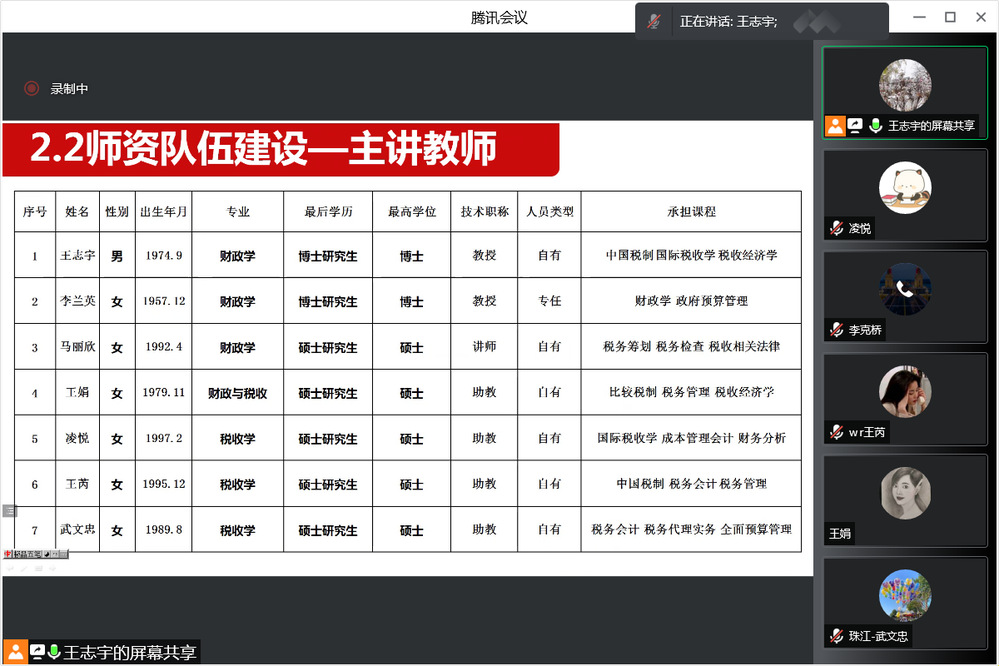Click muted mic icon beside wr王芮
Viewport: 999px width, 666px height.
[x=836, y=432]
